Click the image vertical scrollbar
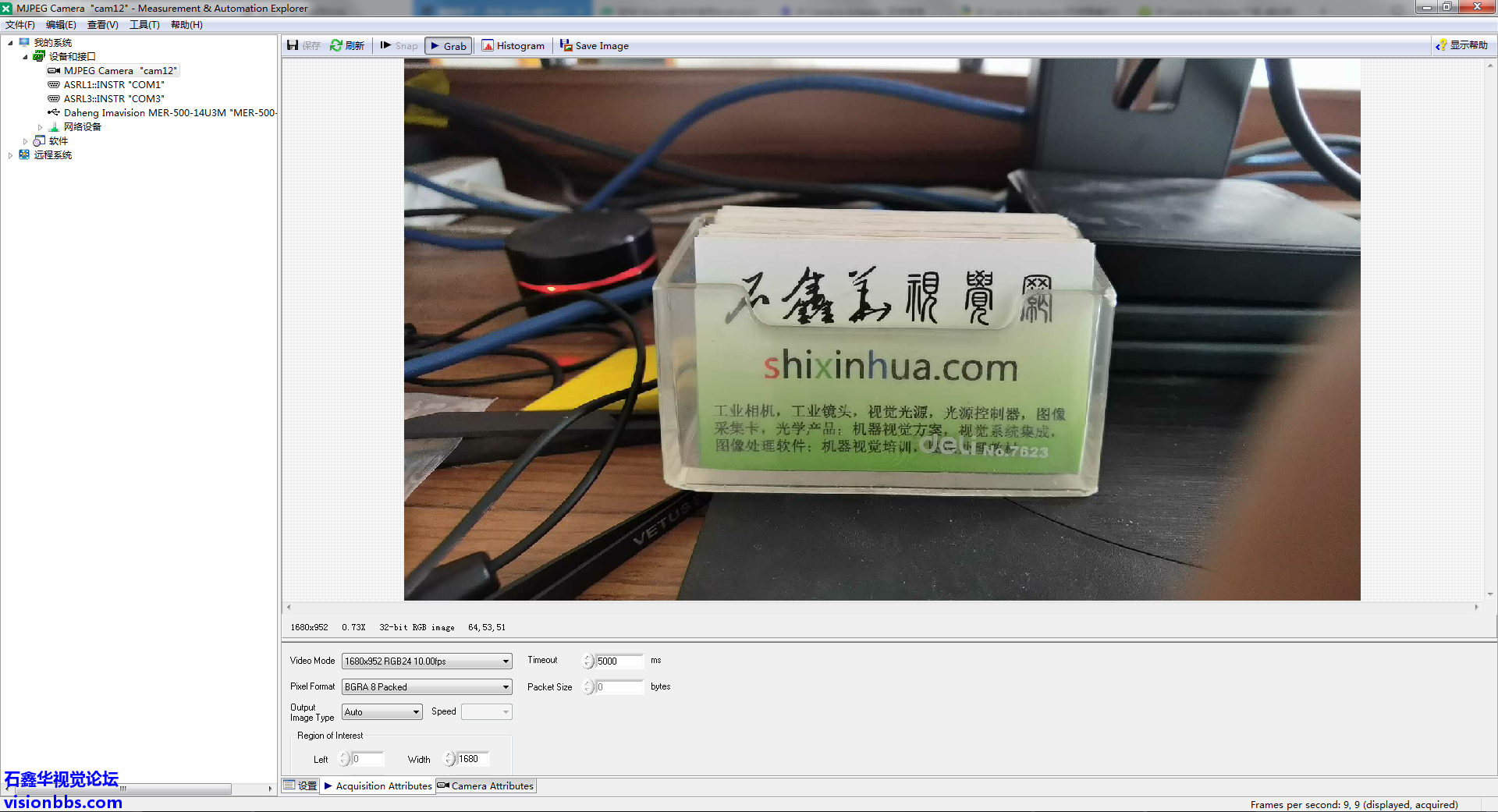The width and height of the screenshot is (1498, 812). coord(1490,329)
